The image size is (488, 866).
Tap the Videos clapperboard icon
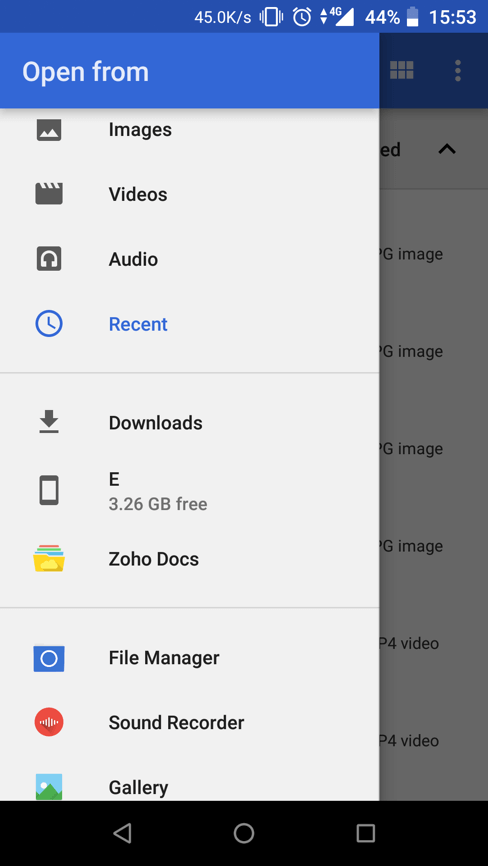pyautogui.click(x=49, y=194)
